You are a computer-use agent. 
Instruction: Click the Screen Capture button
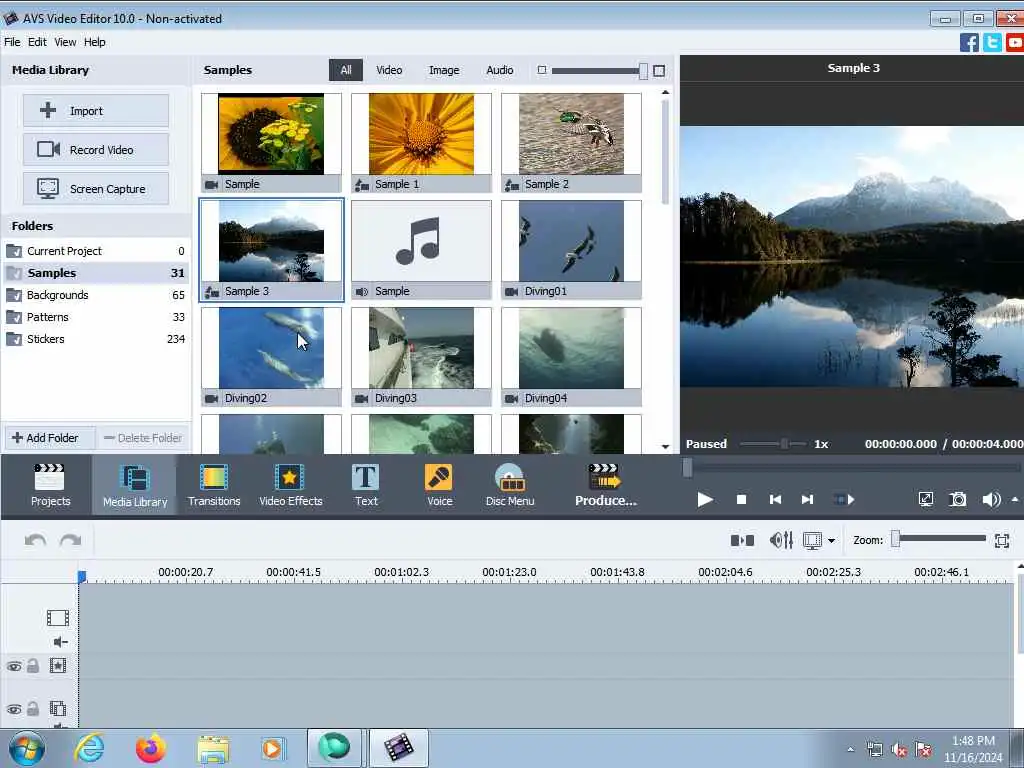pyautogui.click(x=96, y=189)
